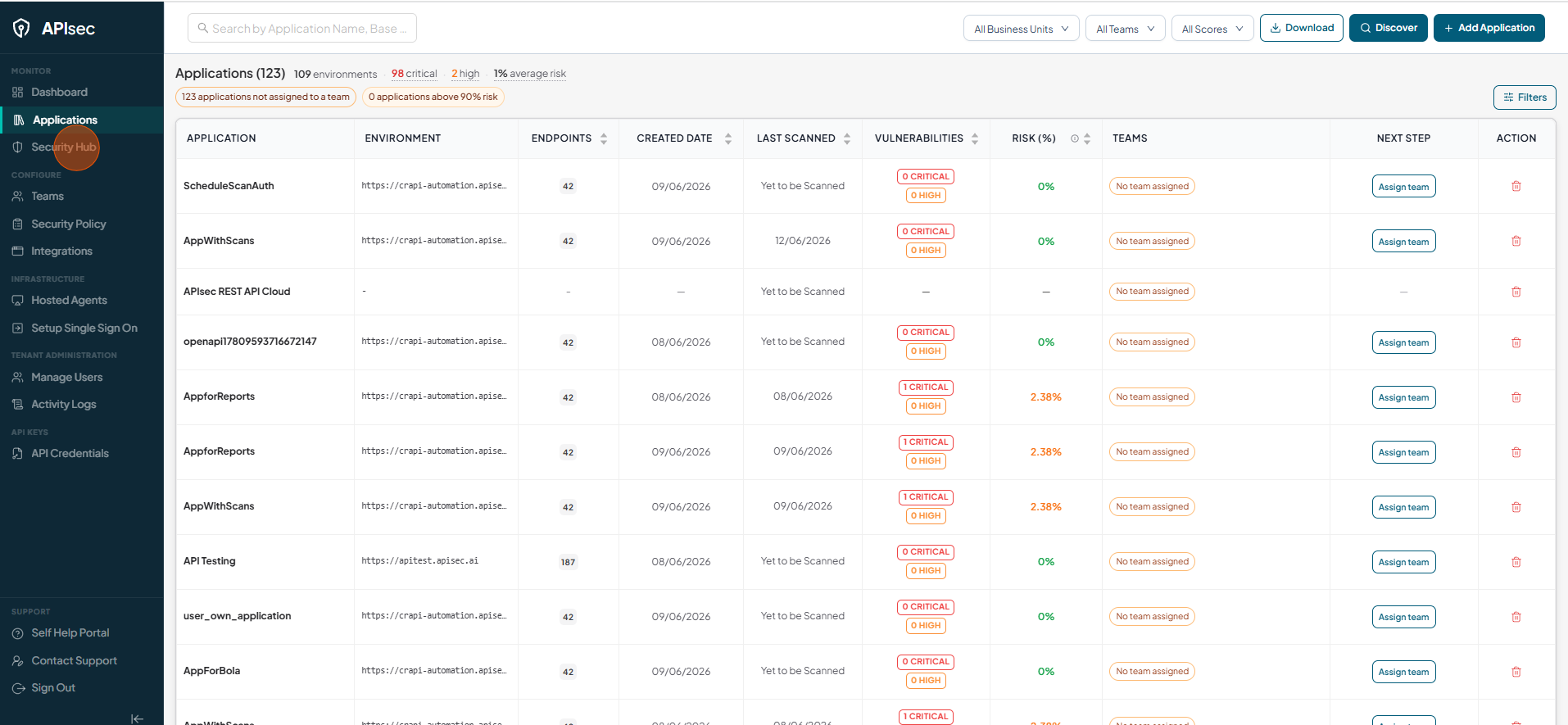Click the applications not assigned to team chip
The width and height of the screenshot is (1568, 725).
[265, 97]
